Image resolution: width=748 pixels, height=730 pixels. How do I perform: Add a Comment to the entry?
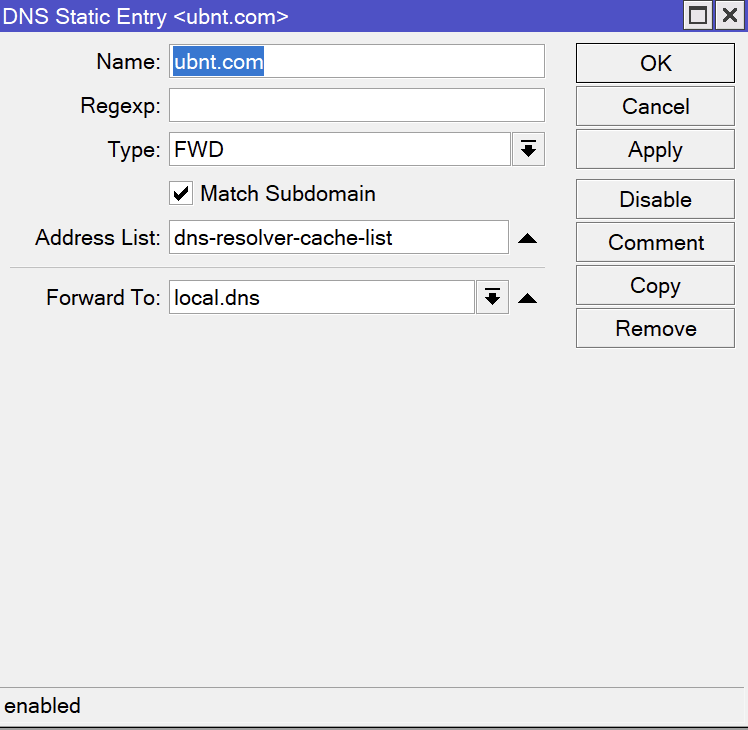[655, 242]
